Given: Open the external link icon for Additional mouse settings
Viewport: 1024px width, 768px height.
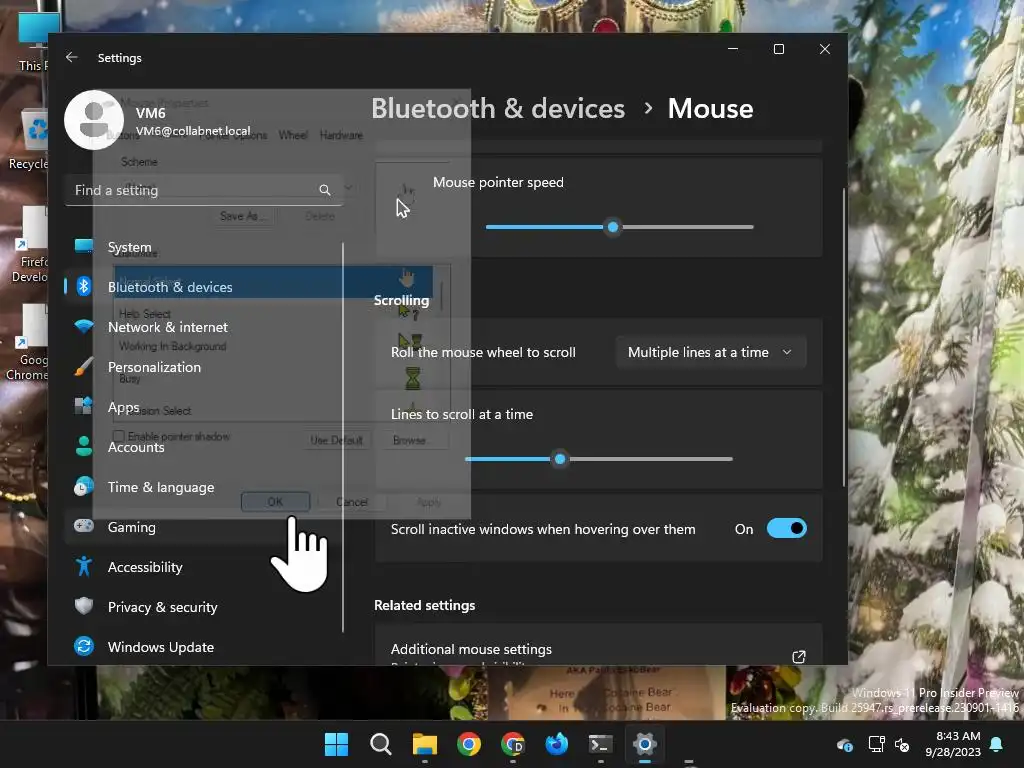Looking at the screenshot, I should (799, 656).
